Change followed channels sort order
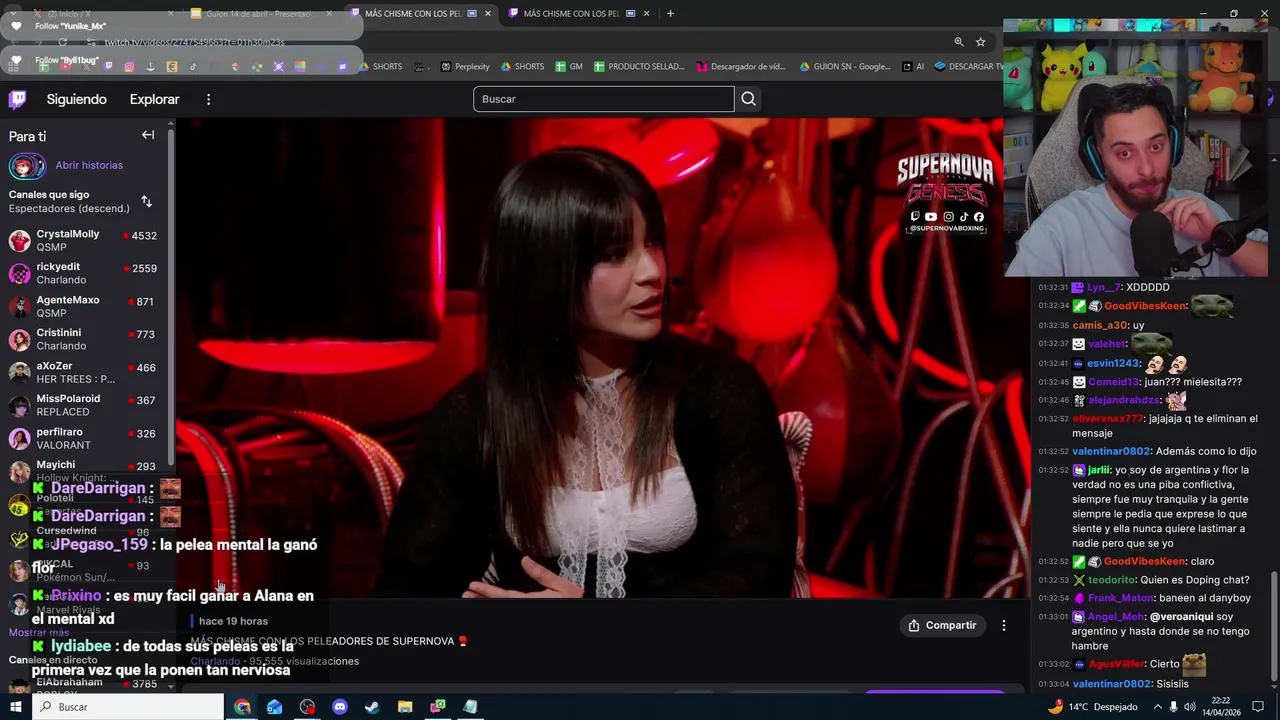Screen dimensions: 1280x720 tap(146, 201)
